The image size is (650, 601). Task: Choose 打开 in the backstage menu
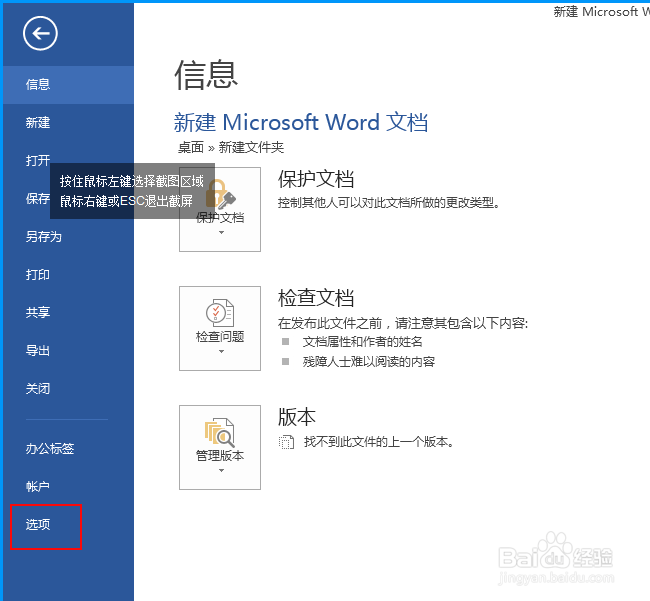coord(38,160)
